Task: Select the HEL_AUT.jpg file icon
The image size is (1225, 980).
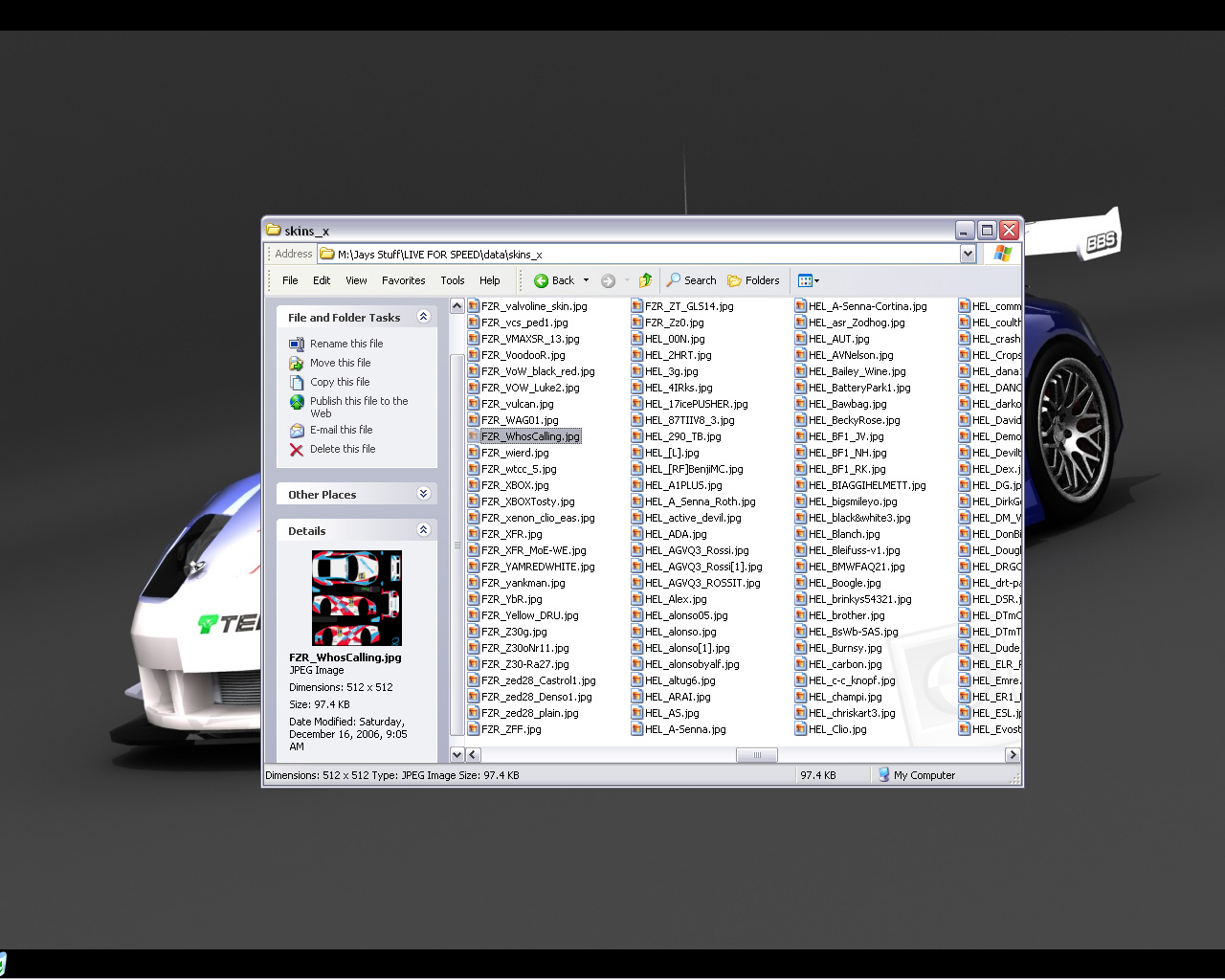Action: click(801, 339)
